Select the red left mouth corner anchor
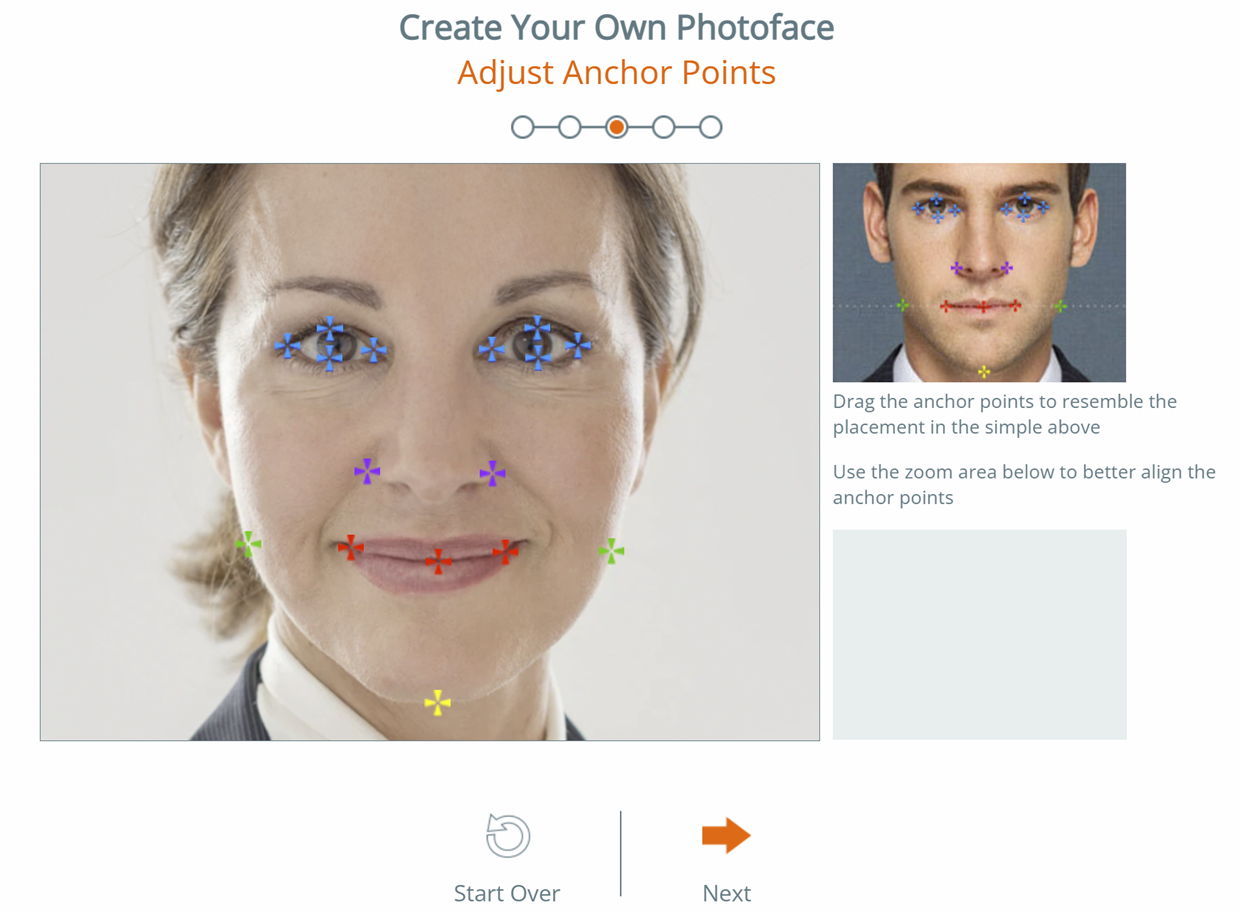 (x=350, y=547)
